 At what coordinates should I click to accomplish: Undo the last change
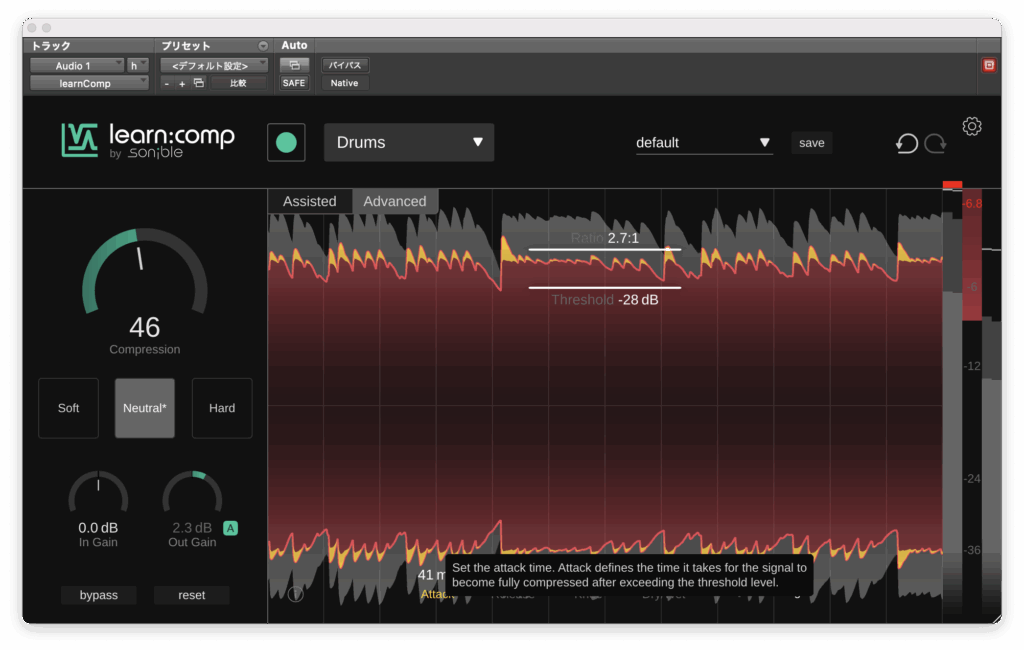pos(906,143)
